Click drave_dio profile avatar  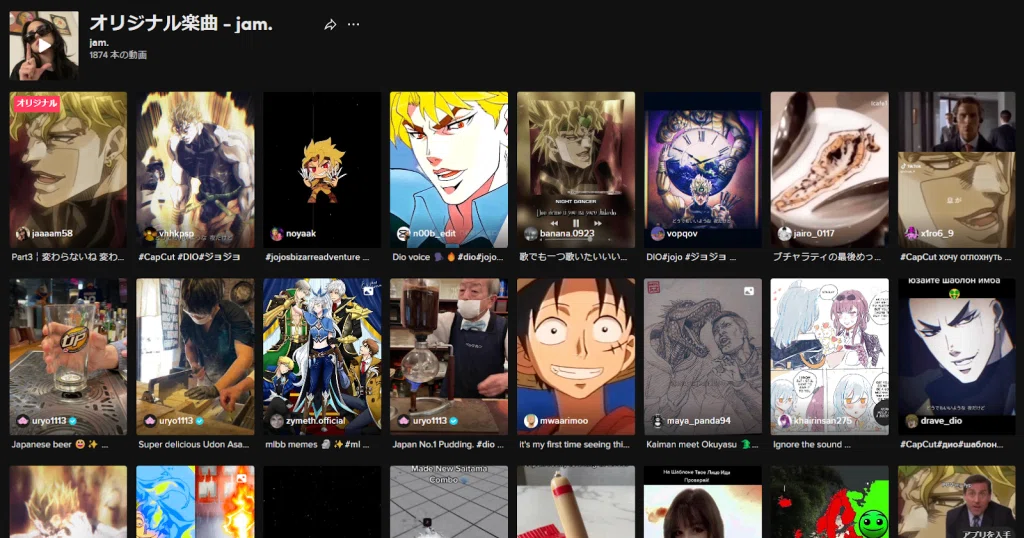tap(911, 420)
